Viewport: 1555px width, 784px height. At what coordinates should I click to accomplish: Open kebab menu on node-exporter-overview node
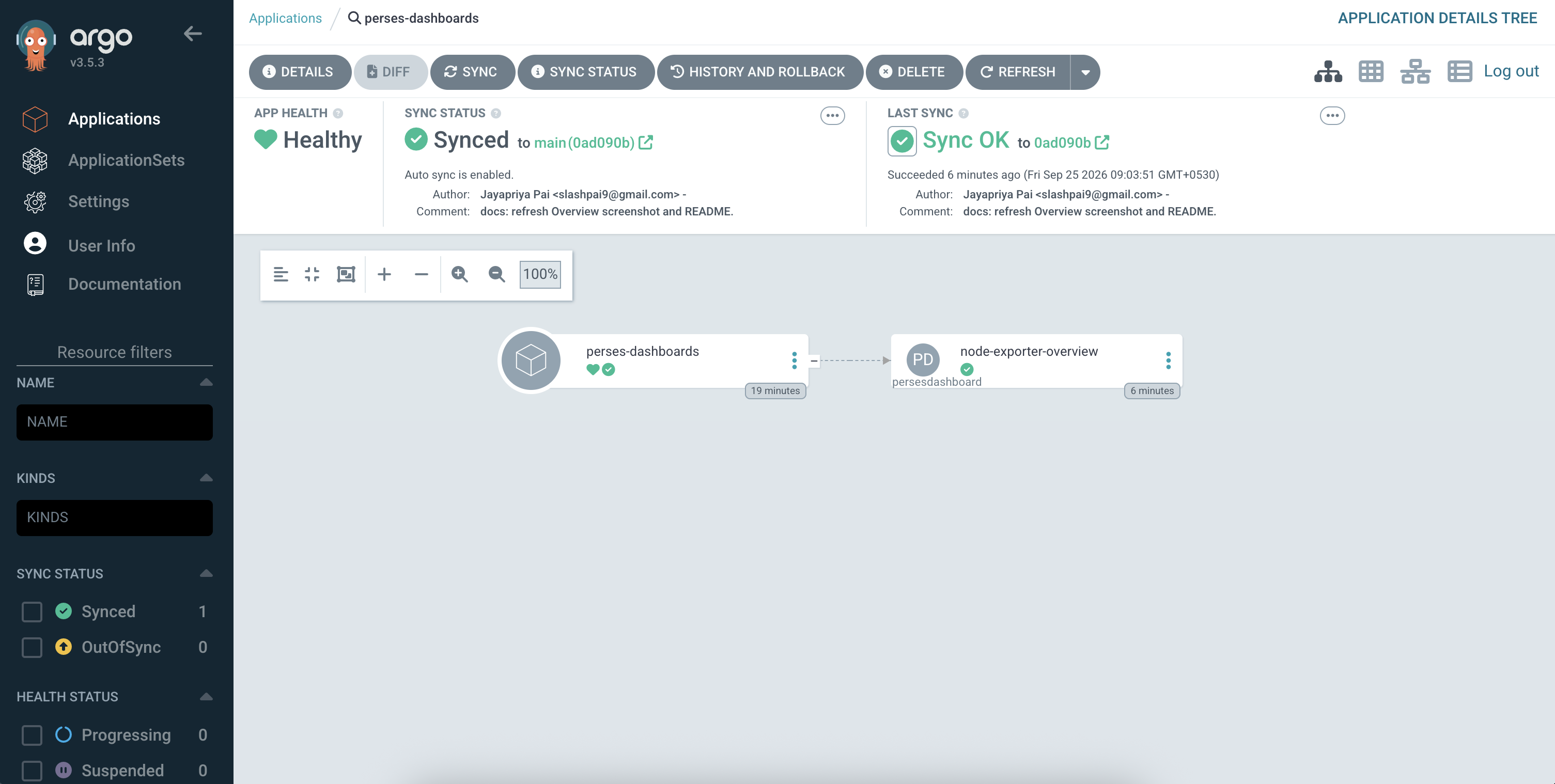tap(1169, 360)
